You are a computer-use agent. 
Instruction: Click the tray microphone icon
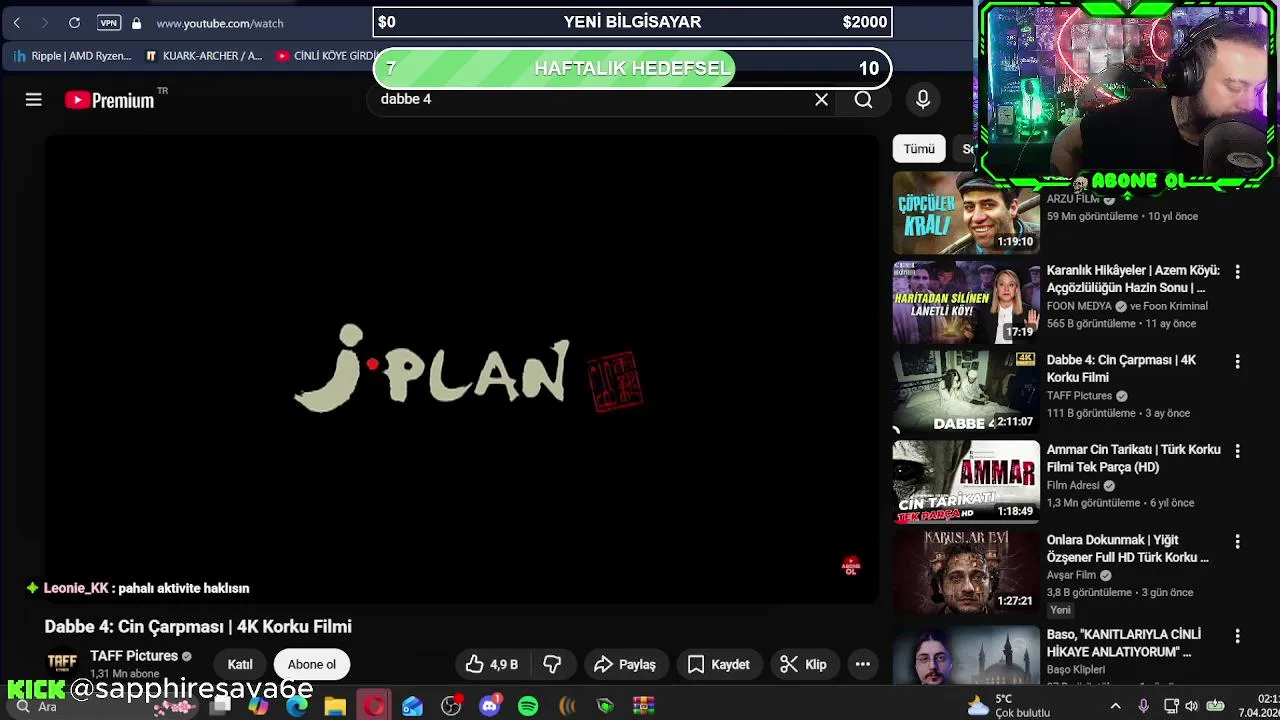point(1143,706)
